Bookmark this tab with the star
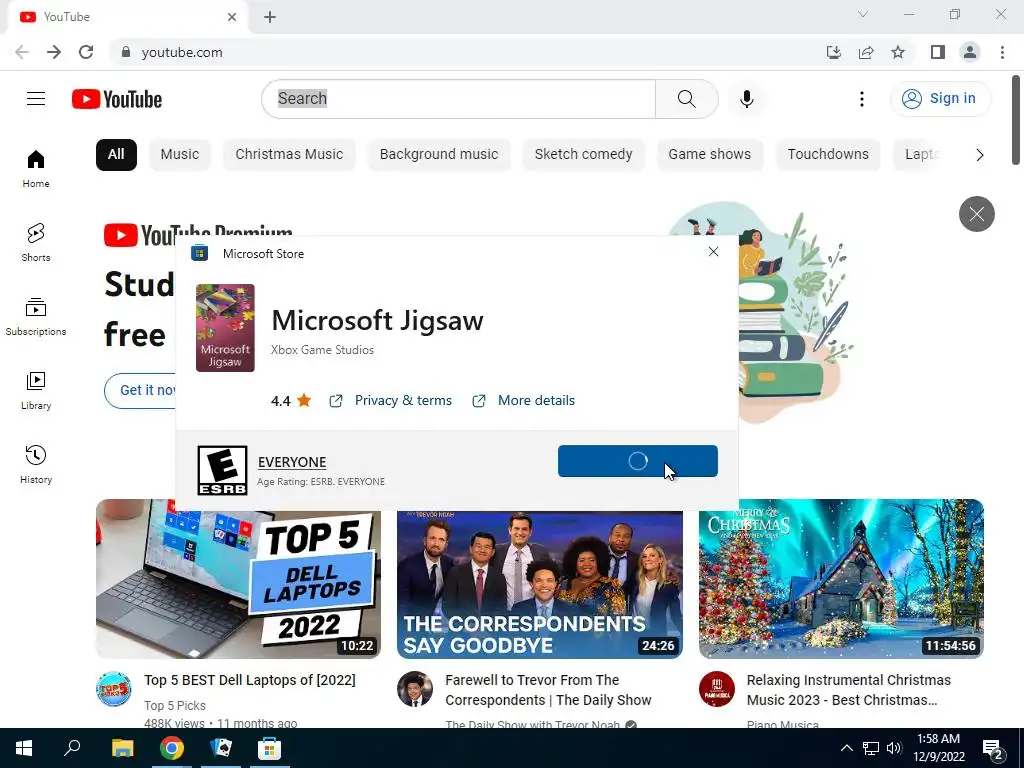 [898, 52]
